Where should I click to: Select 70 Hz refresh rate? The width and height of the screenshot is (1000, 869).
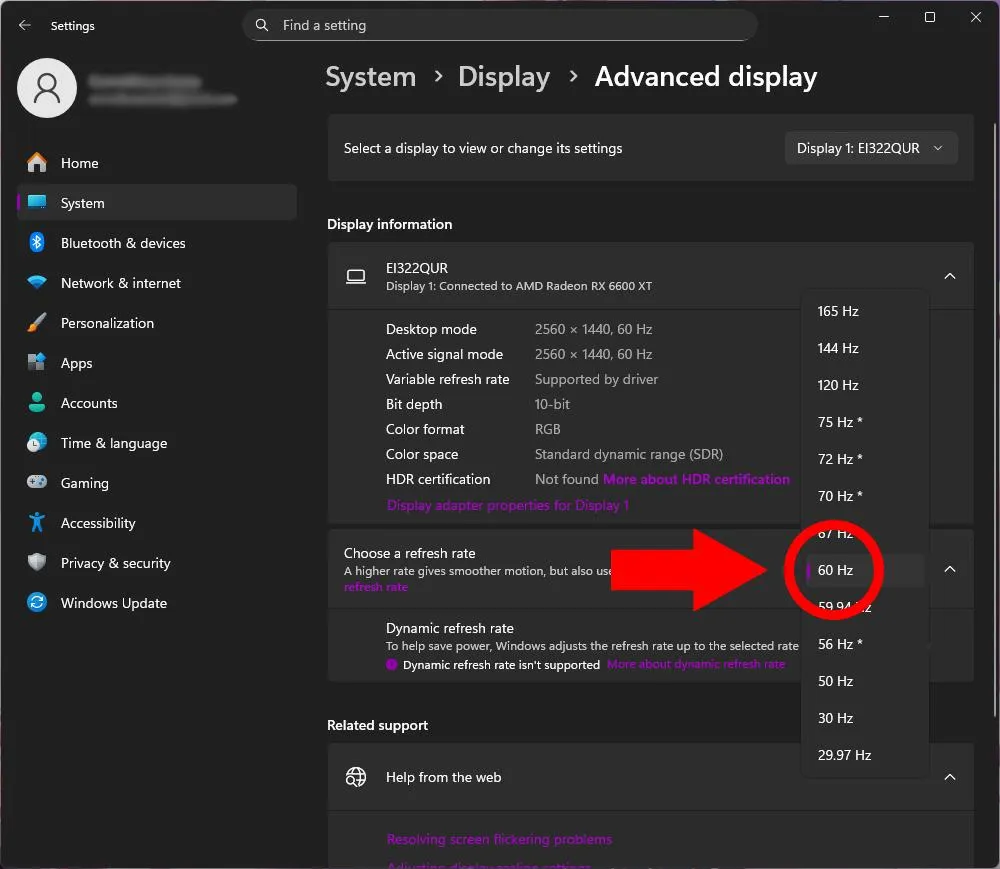[x=864, y=496]
